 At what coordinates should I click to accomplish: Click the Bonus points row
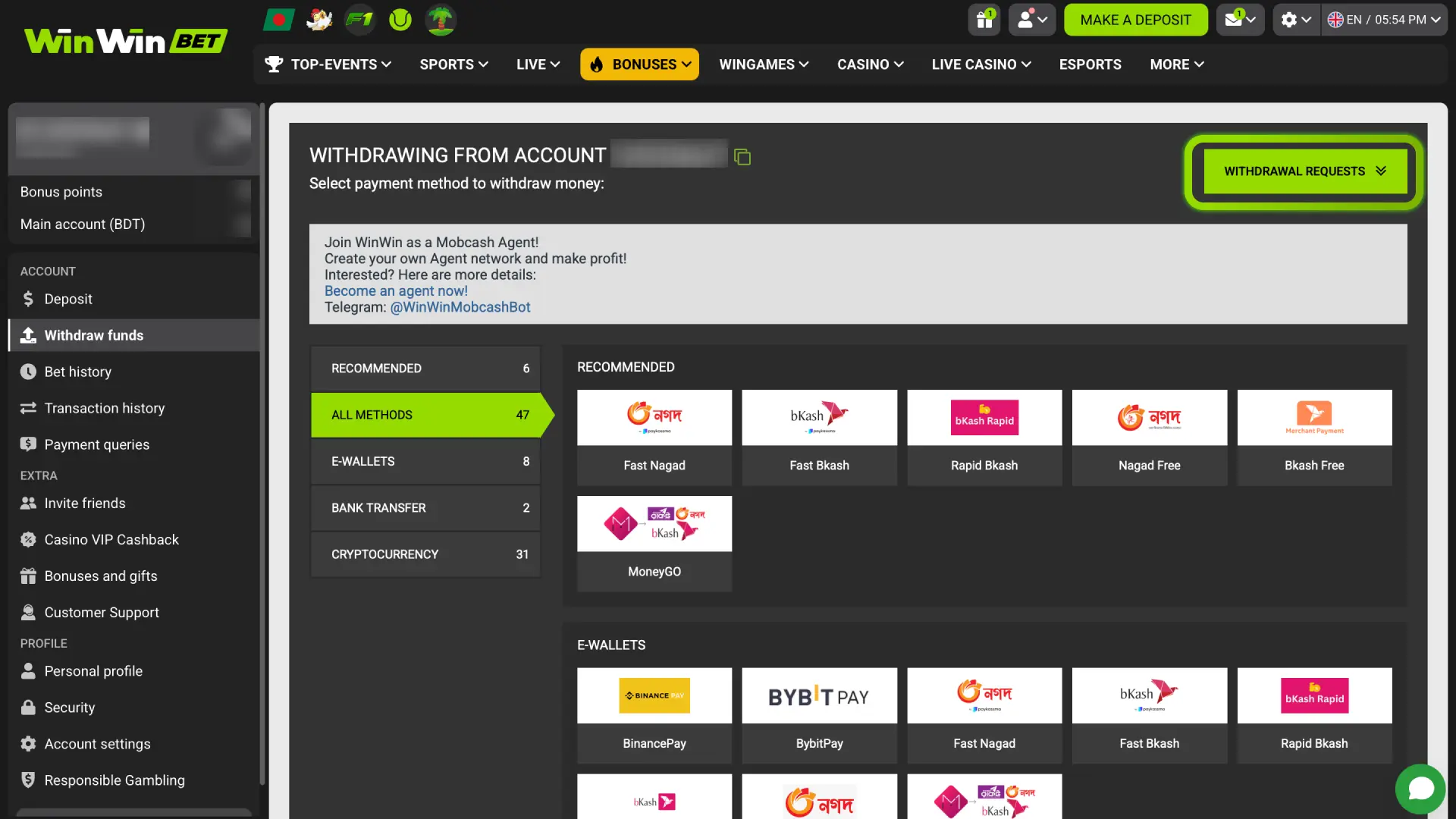[133, 192]
